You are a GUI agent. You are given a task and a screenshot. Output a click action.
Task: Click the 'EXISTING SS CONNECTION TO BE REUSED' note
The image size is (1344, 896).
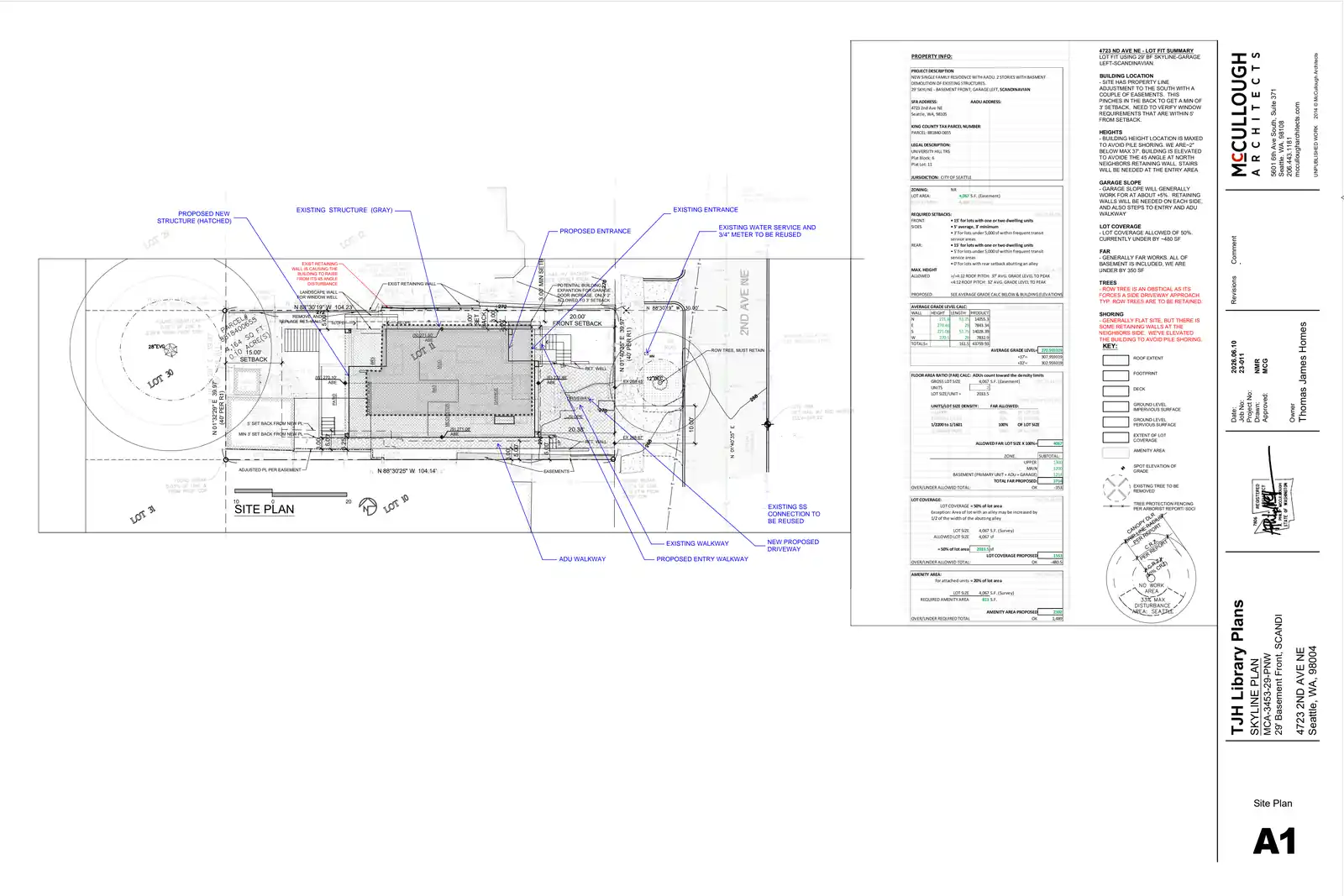(x=794, y=514)
